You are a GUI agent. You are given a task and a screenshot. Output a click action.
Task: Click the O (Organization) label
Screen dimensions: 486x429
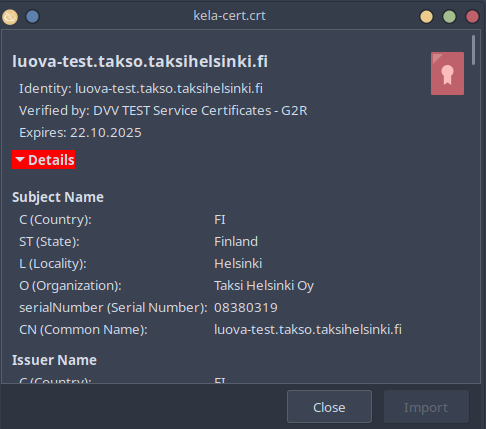coord(70,286)
